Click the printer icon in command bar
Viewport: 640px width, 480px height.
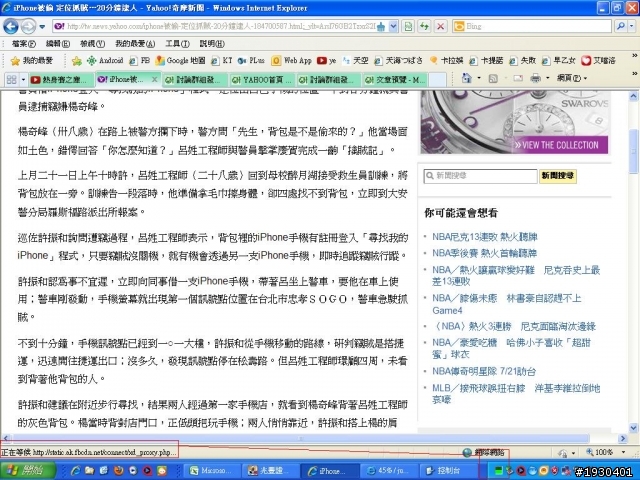tap(535, 78)
